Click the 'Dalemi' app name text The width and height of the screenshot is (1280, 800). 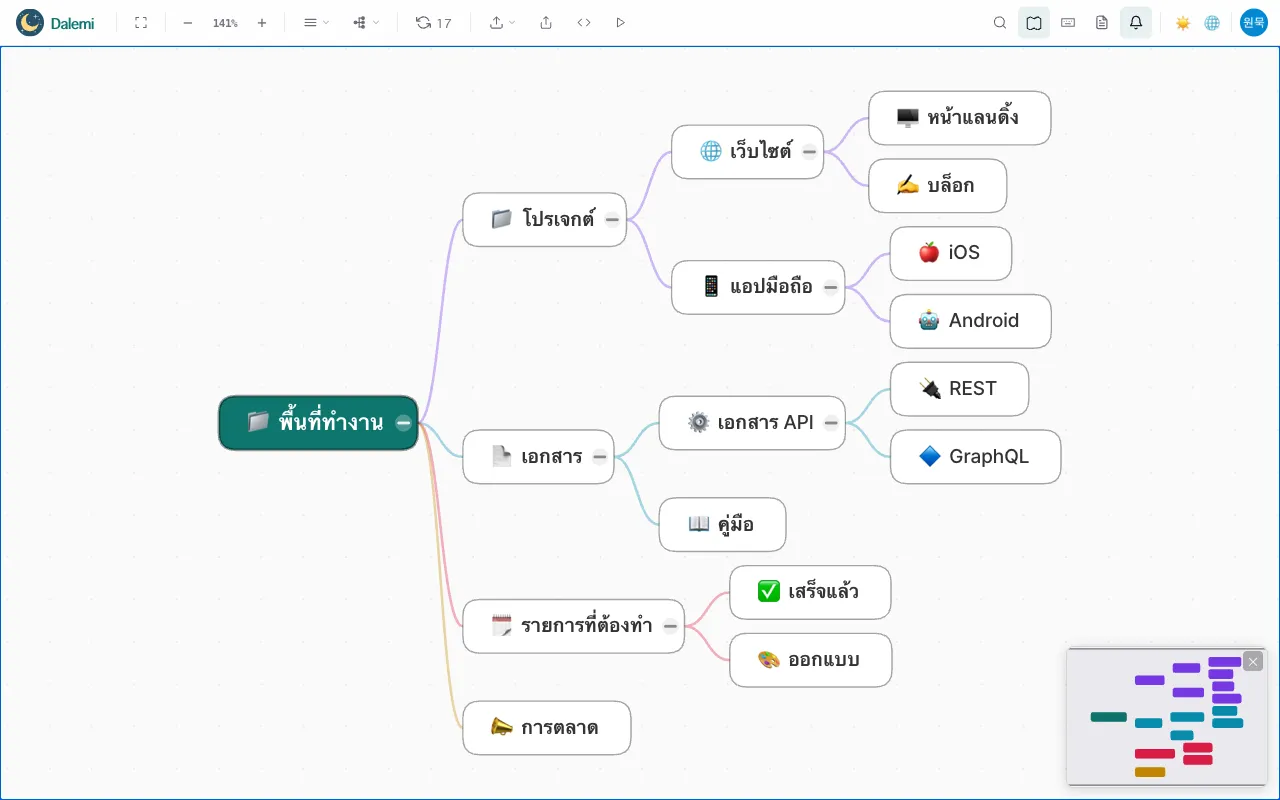[x=73, y=23]
